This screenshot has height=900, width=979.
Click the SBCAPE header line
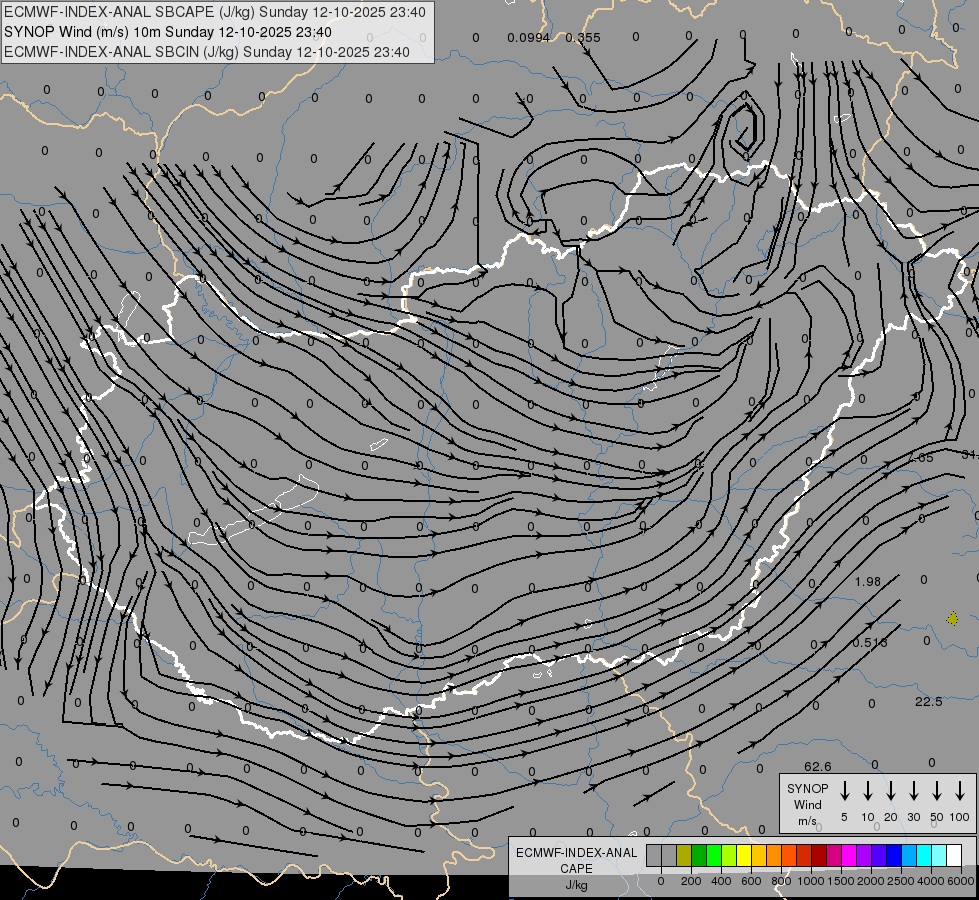point(215,12)
